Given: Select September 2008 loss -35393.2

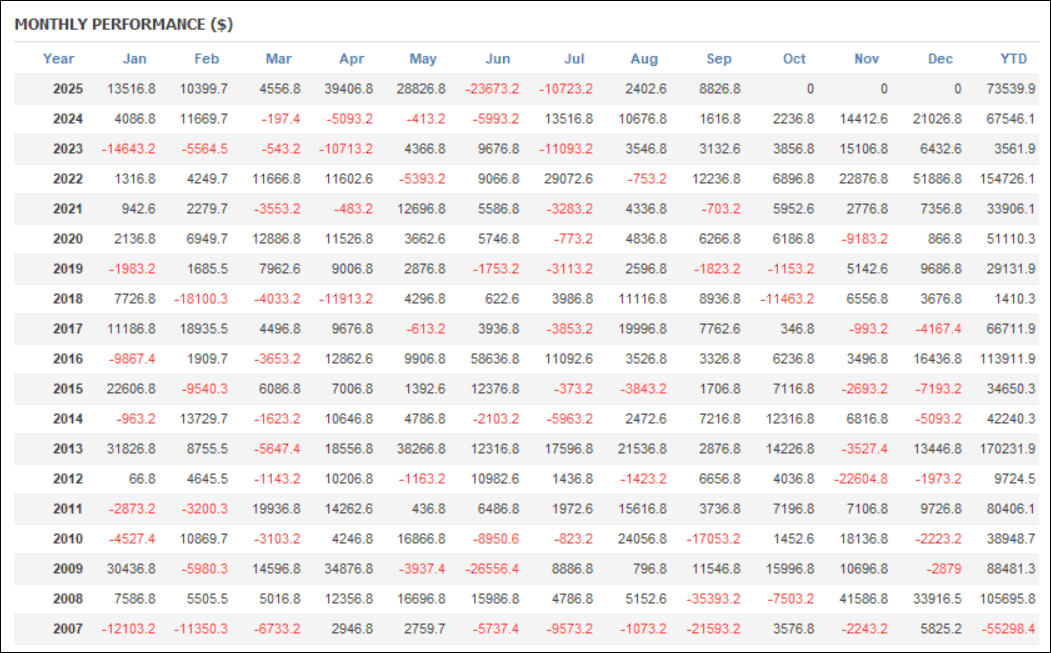Looking at the screenshot, I should click(713, 601).
